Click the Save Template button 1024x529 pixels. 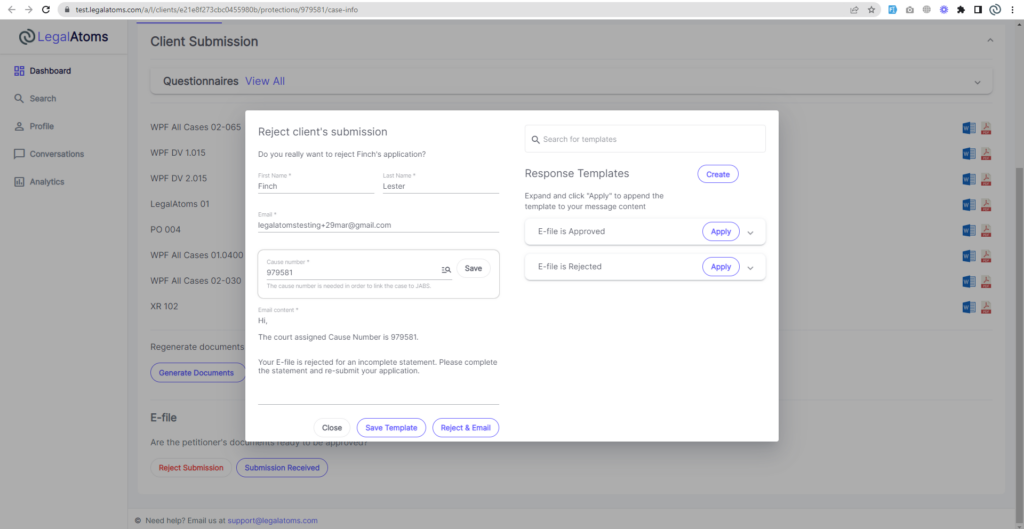point(391,427)
